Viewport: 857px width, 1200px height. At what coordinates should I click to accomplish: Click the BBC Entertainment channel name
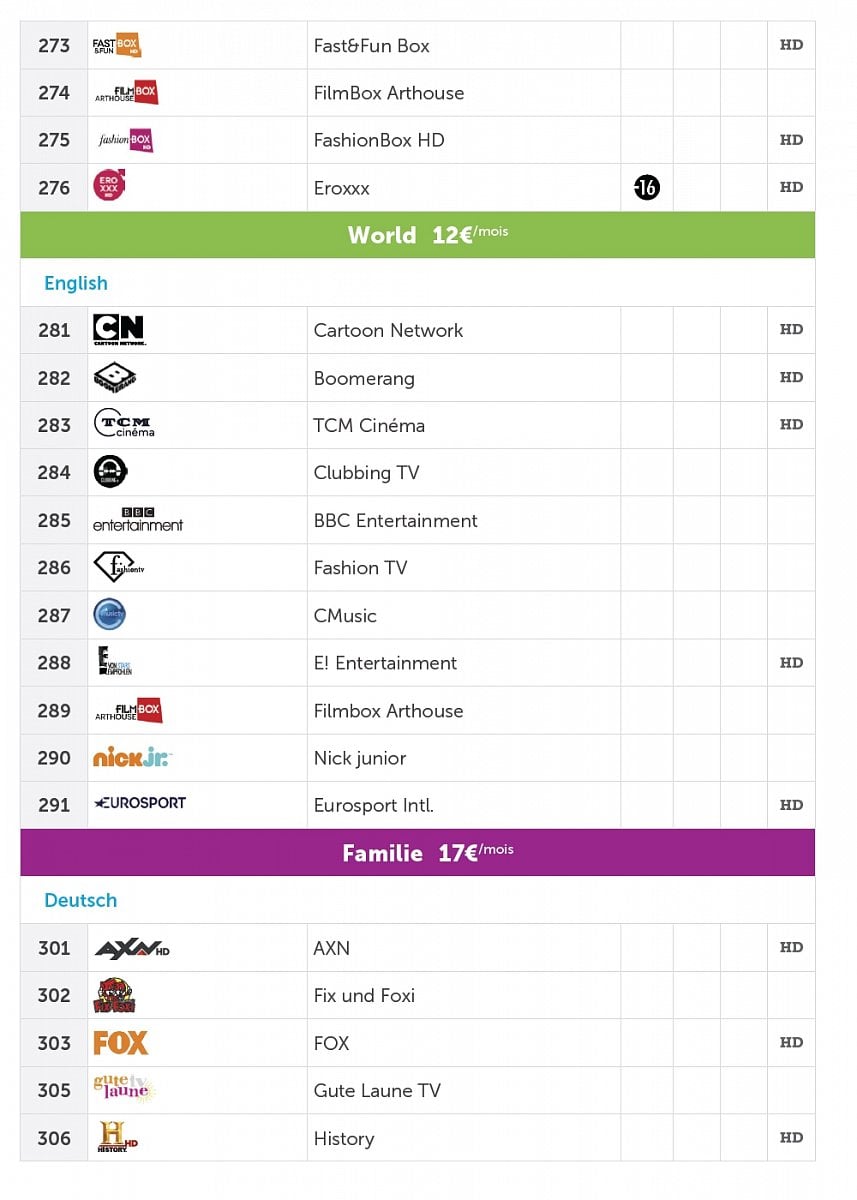395,520
